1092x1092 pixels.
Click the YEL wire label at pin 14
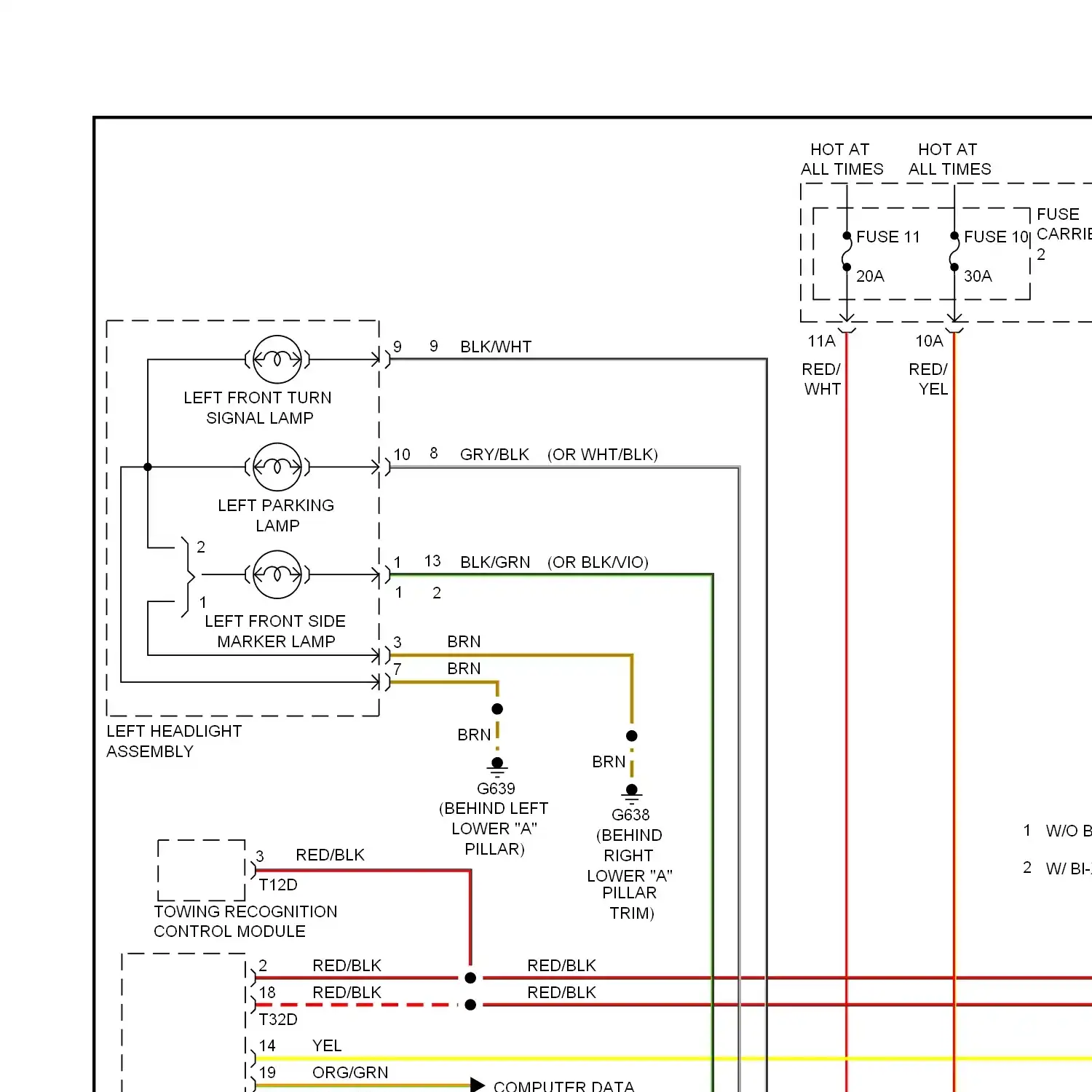coord(327,1046)
